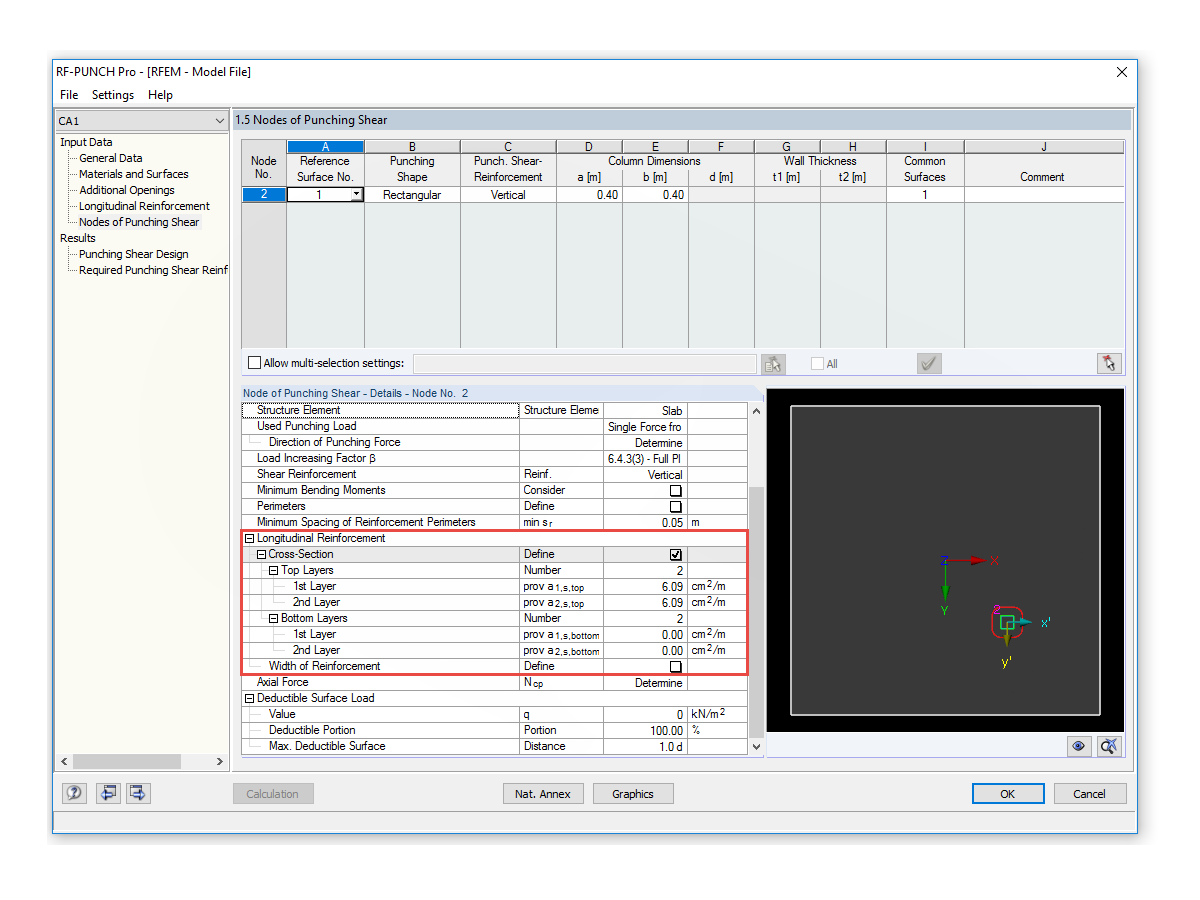The image size is (1200, 900).
Task: Click Max. Deductible Surface value 1.0 d
Action: (645, 746)
